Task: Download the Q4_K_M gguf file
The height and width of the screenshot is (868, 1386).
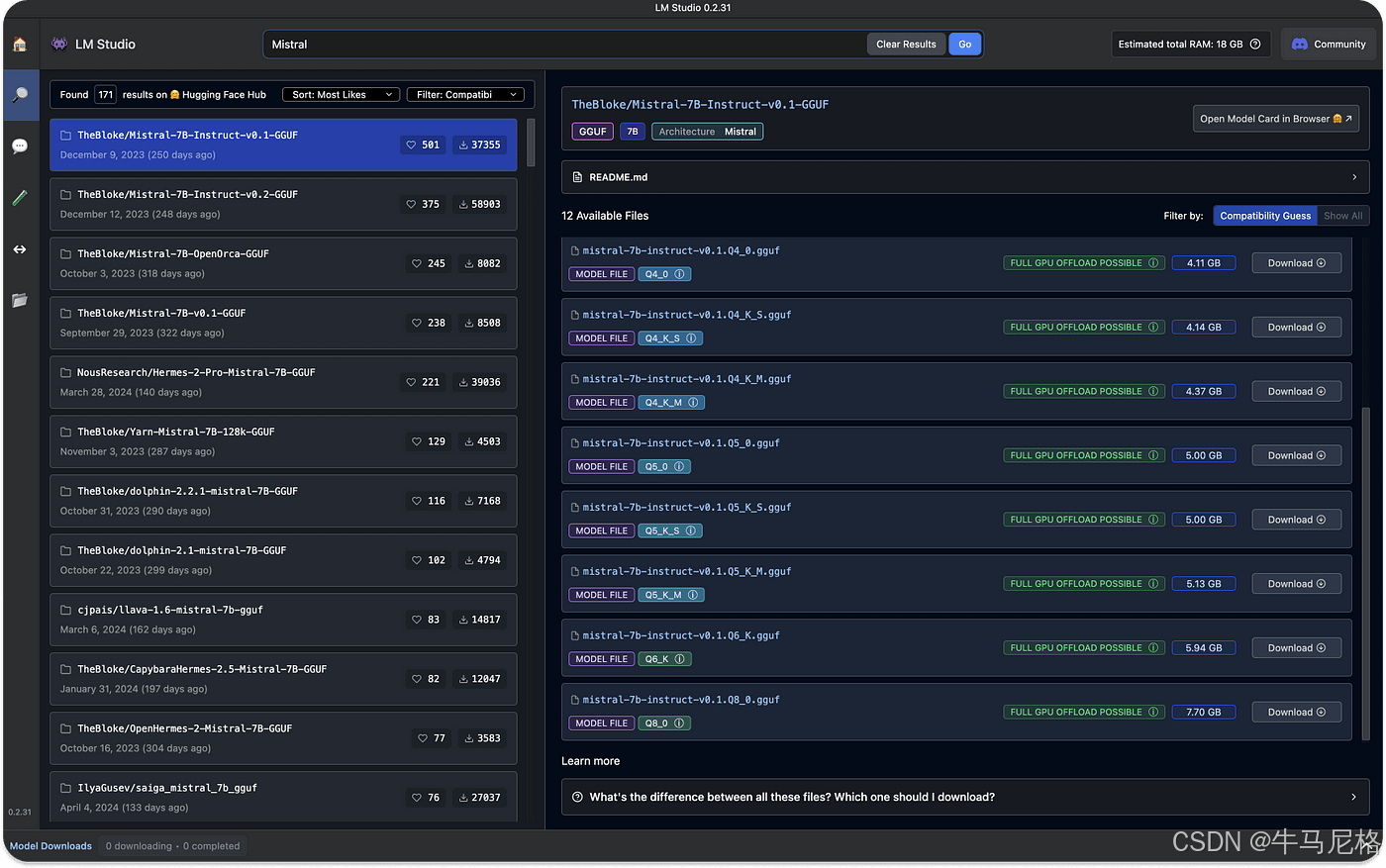Action: click(1296, 391)
